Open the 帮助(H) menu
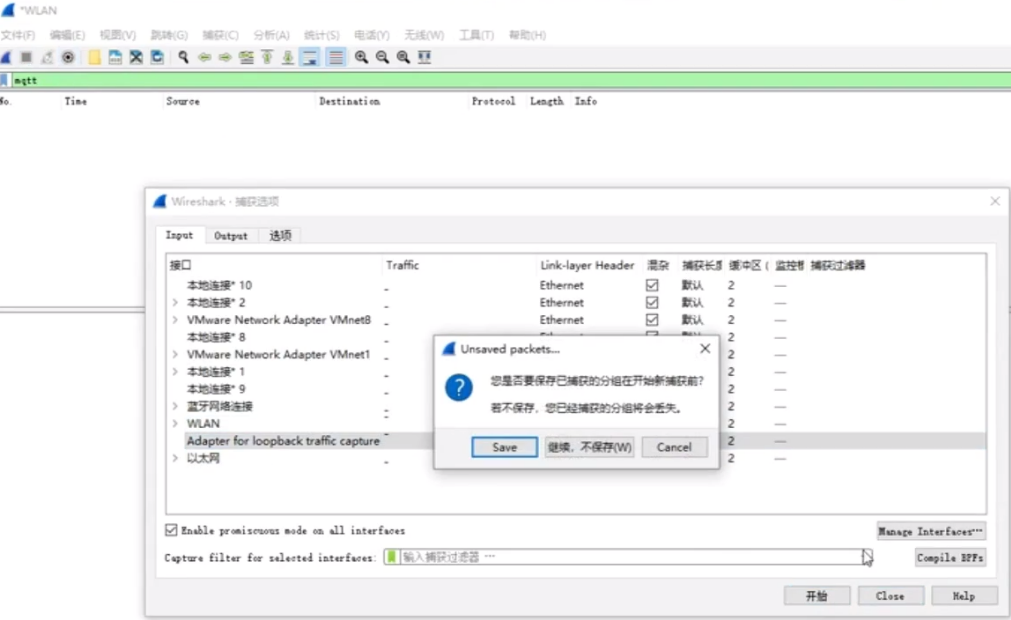1011x620 pixels. (527, 35)
